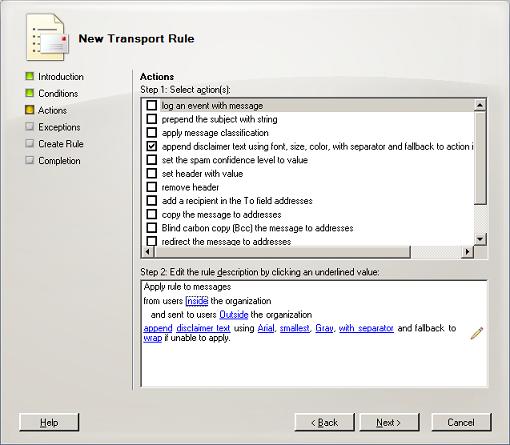
Task: Click the 'wrap' fallback action link
Action: click(x=153, y=338)
